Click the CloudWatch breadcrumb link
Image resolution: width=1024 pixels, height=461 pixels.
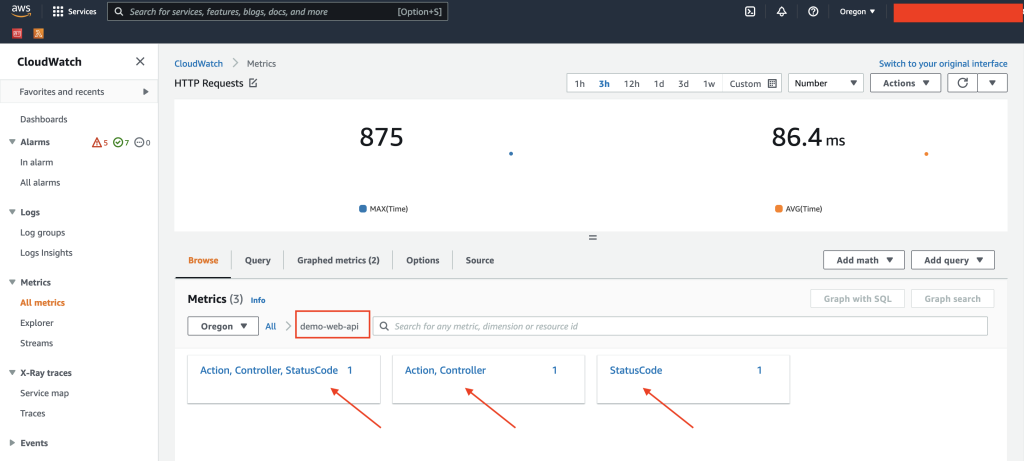click(199, 63)
